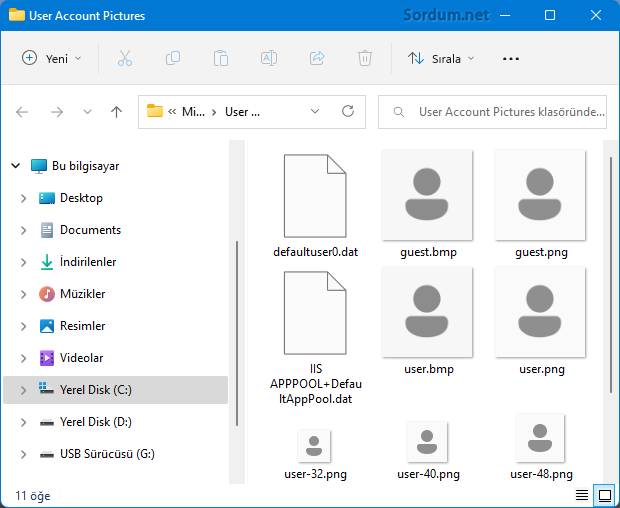Click the Yerel Disk (D:) drive icon
The height and width of the screenshot is (508, 620).
[47, 423]
